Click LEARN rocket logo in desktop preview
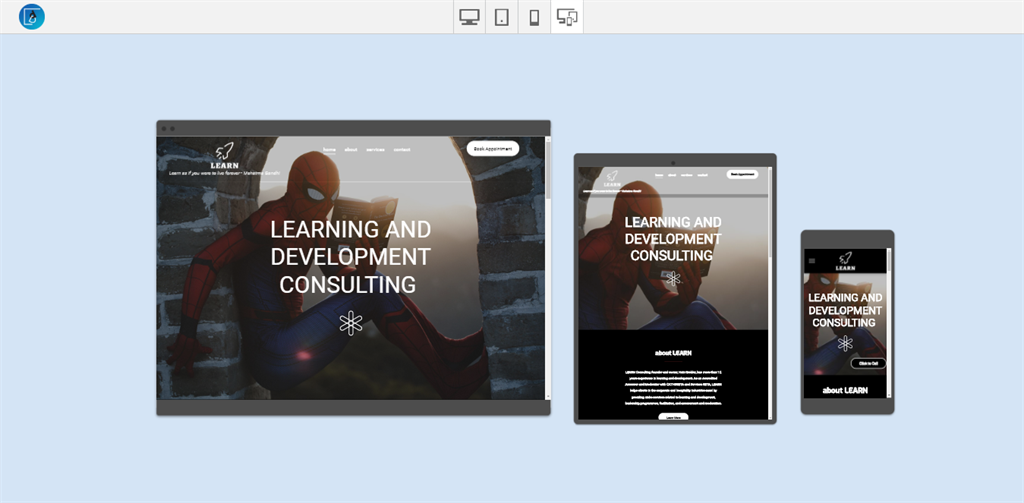The image size is (1024, 503). pyautogui.click(x=225, y=156)
